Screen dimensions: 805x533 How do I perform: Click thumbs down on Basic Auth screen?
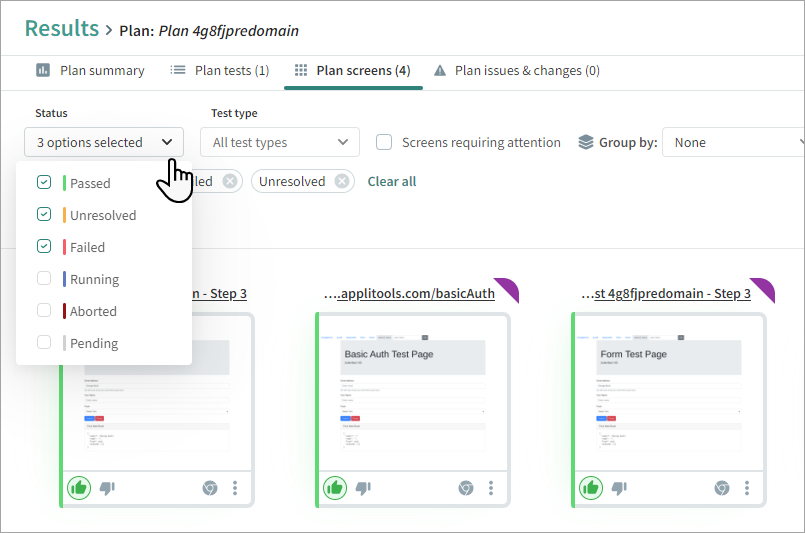364,488
